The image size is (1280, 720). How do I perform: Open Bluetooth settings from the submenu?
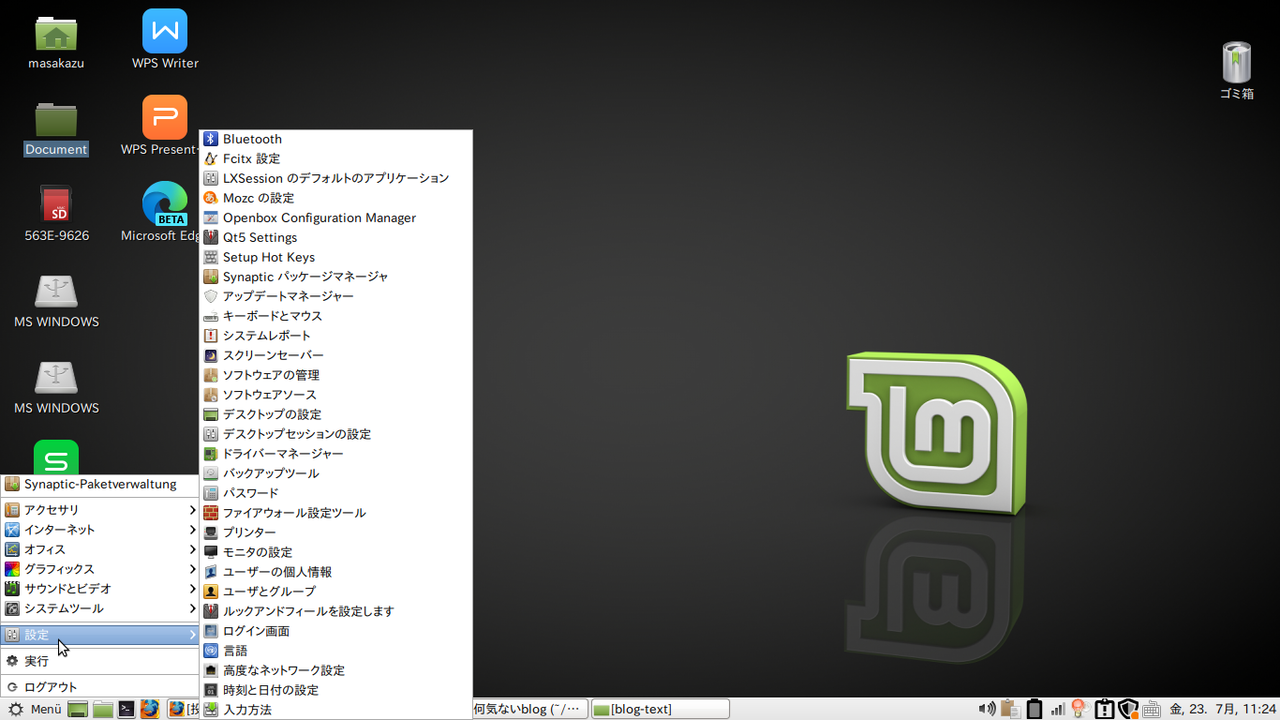point(336,139)
